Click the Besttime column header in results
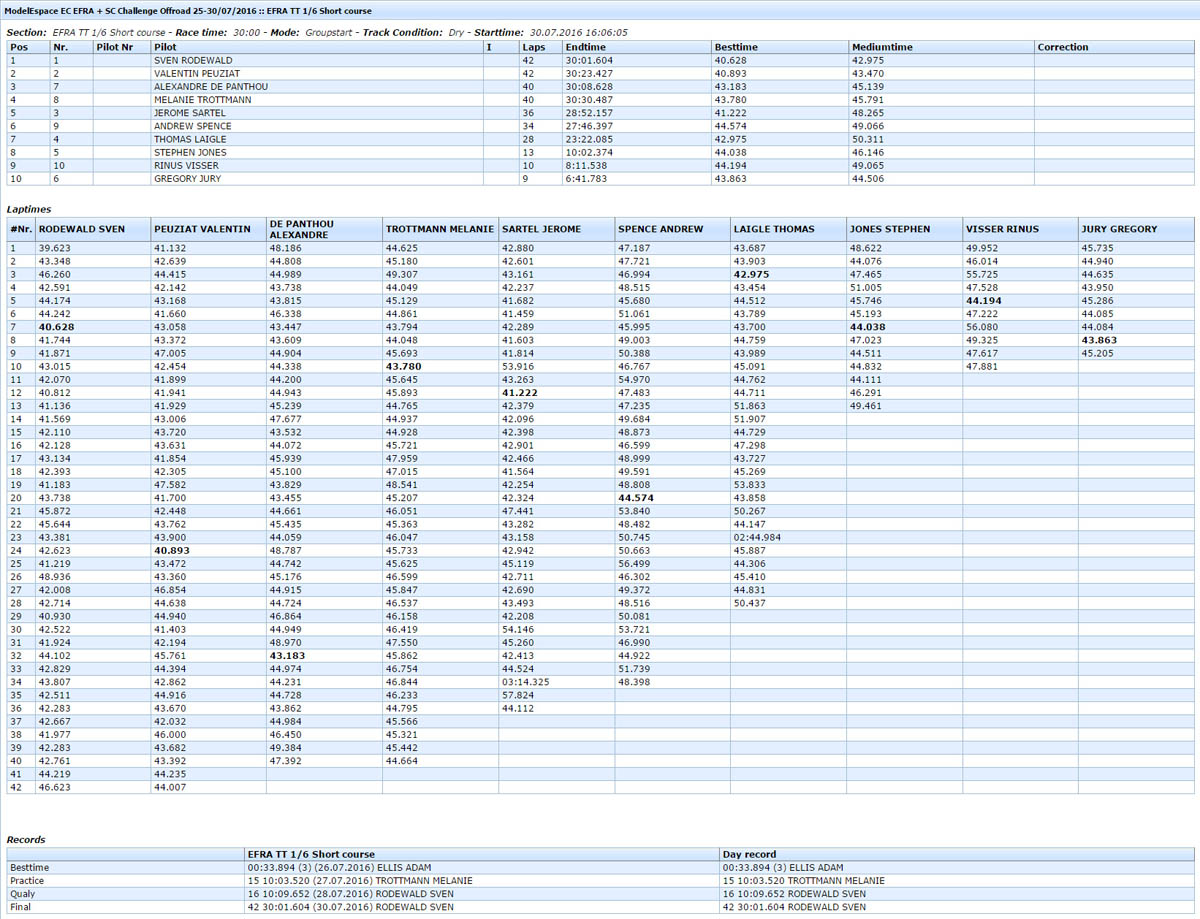This screenshot has width=1200, height=919. 736,47
